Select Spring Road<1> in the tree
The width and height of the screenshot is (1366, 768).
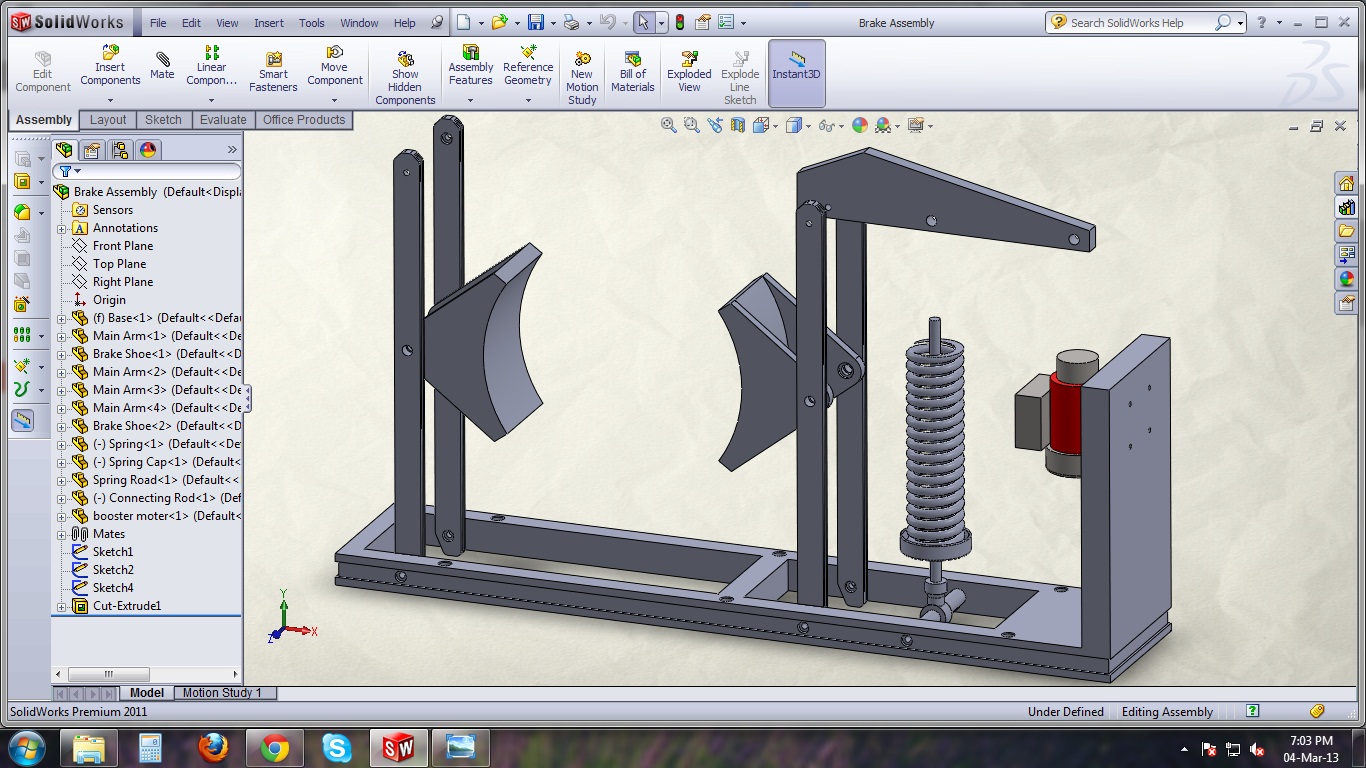(156, 480)
